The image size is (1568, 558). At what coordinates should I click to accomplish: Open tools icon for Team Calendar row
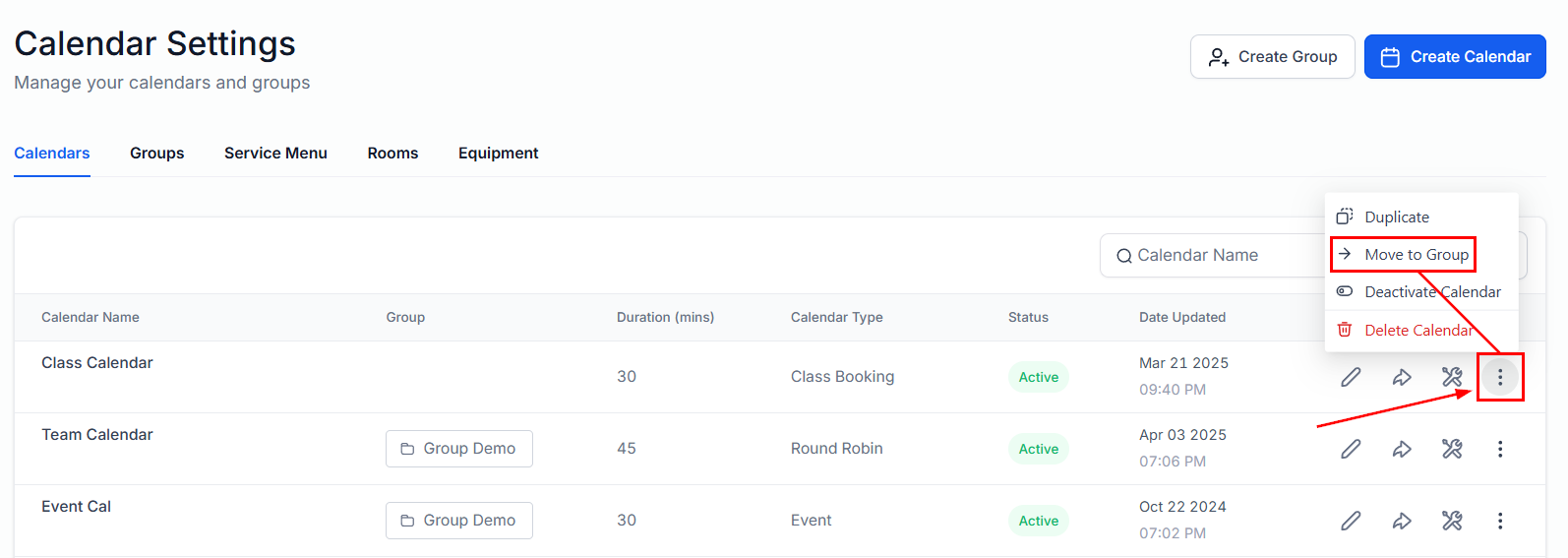[1452, 449]
